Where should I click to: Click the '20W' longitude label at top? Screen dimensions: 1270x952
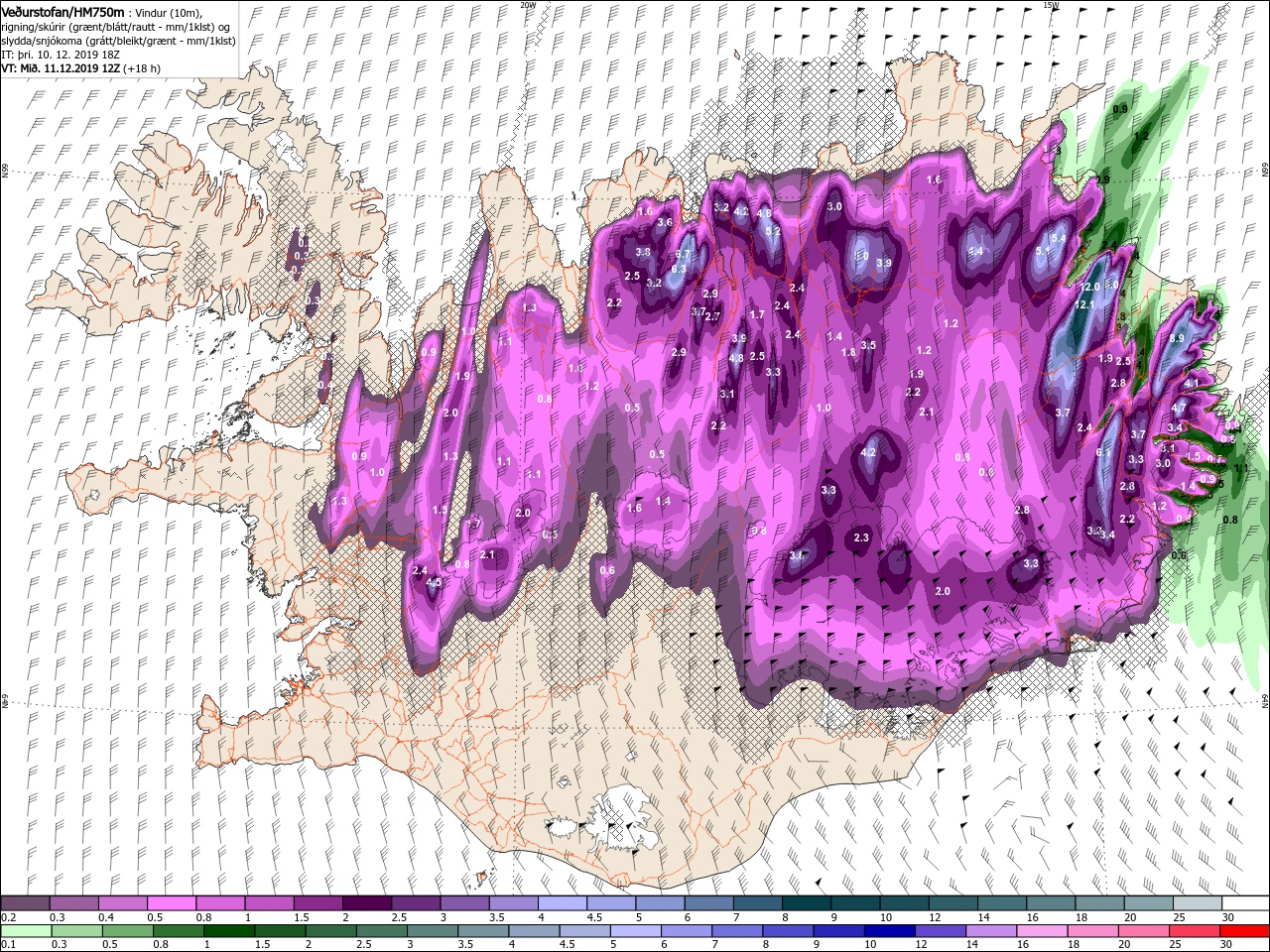[x=528, y=5]
